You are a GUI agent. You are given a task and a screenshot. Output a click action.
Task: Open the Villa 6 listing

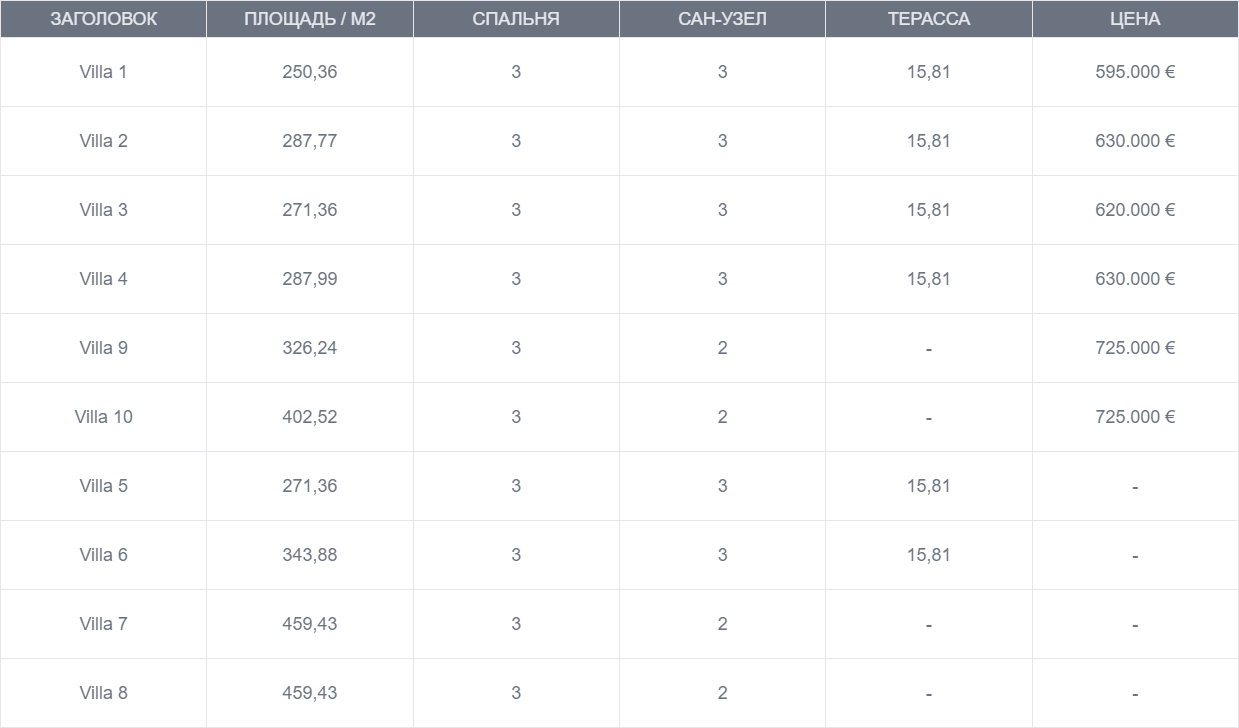click(x=103, y=555)
